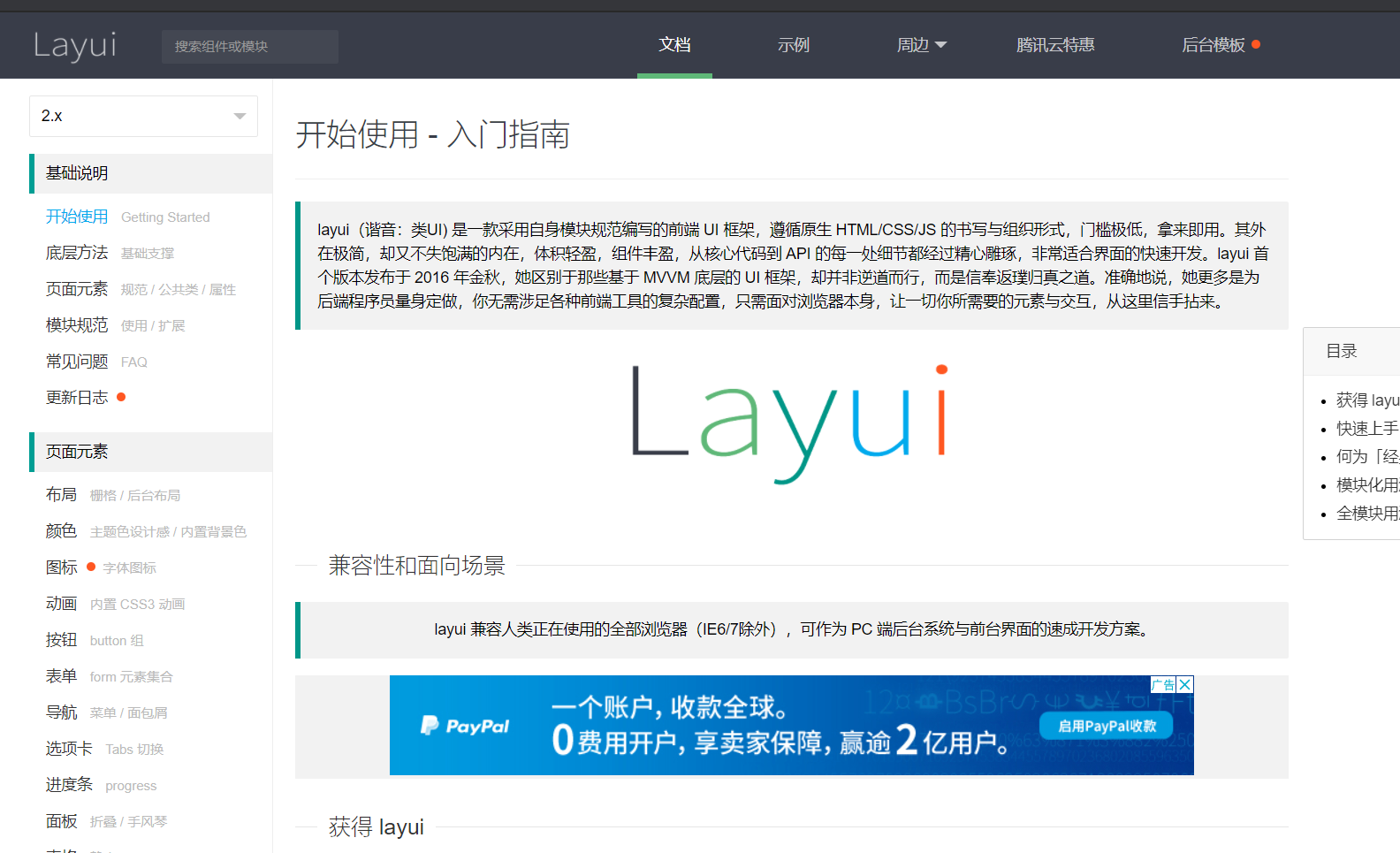Select 开始使用 Getting Started
The width and height of the screenshot is (1400, 853).
click(x=128, y=217)
